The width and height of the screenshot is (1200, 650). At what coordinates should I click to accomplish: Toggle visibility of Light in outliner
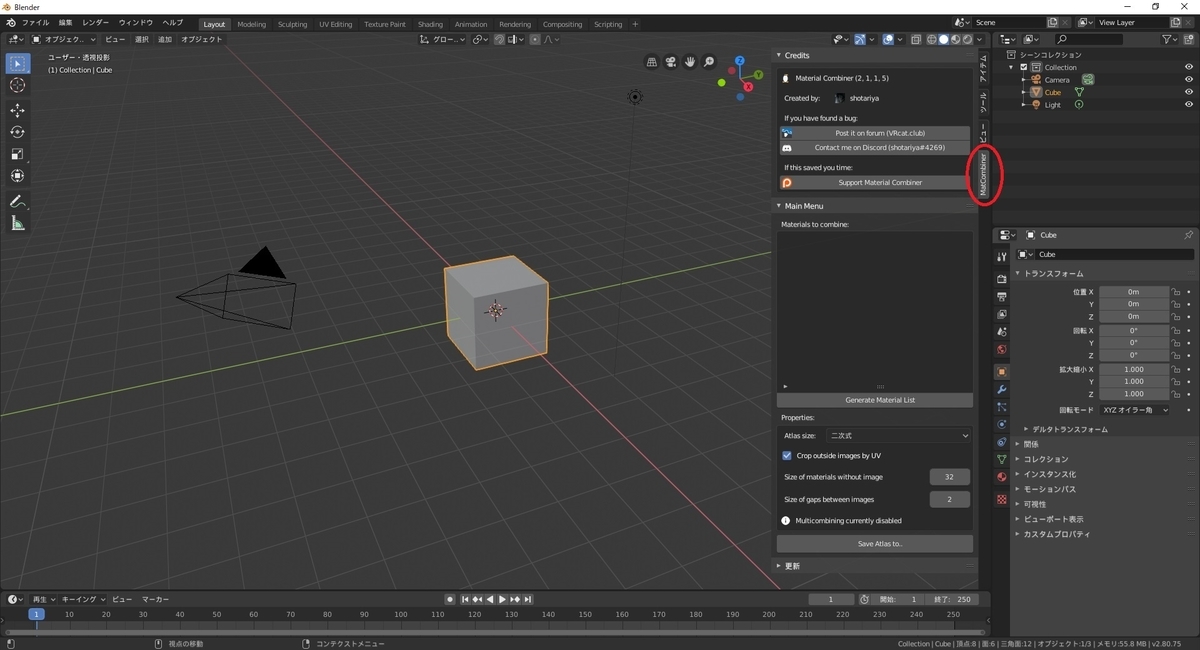coord(1189,104)
